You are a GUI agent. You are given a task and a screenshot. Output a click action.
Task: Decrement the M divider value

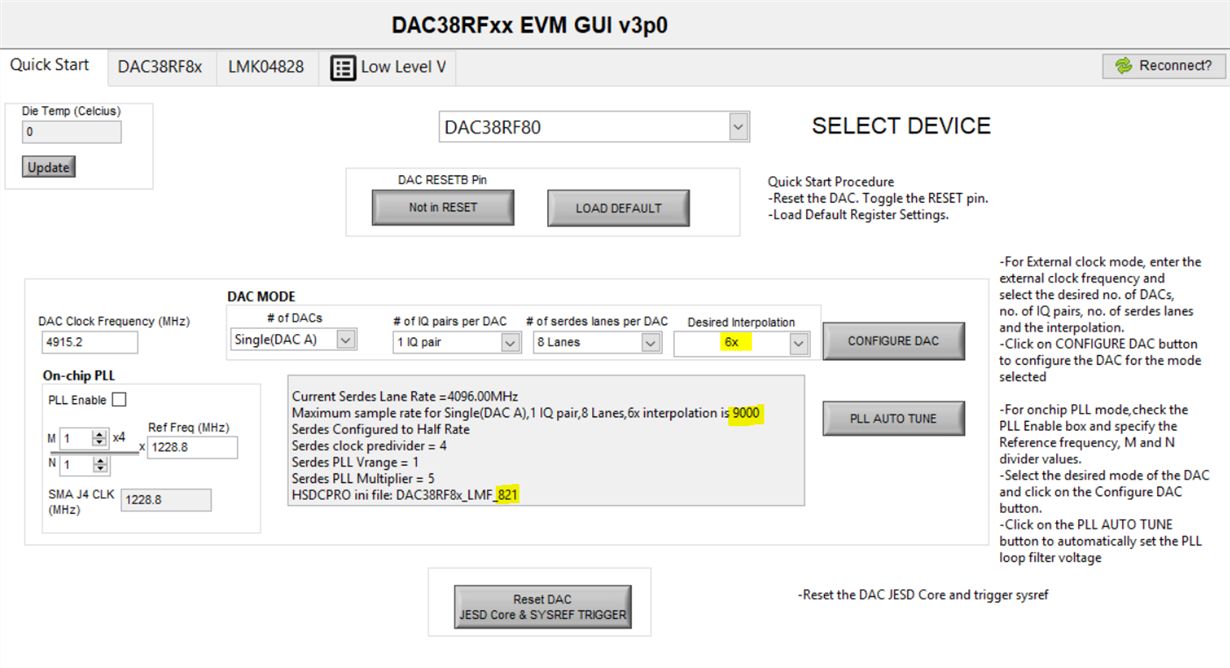pos(99,442)
